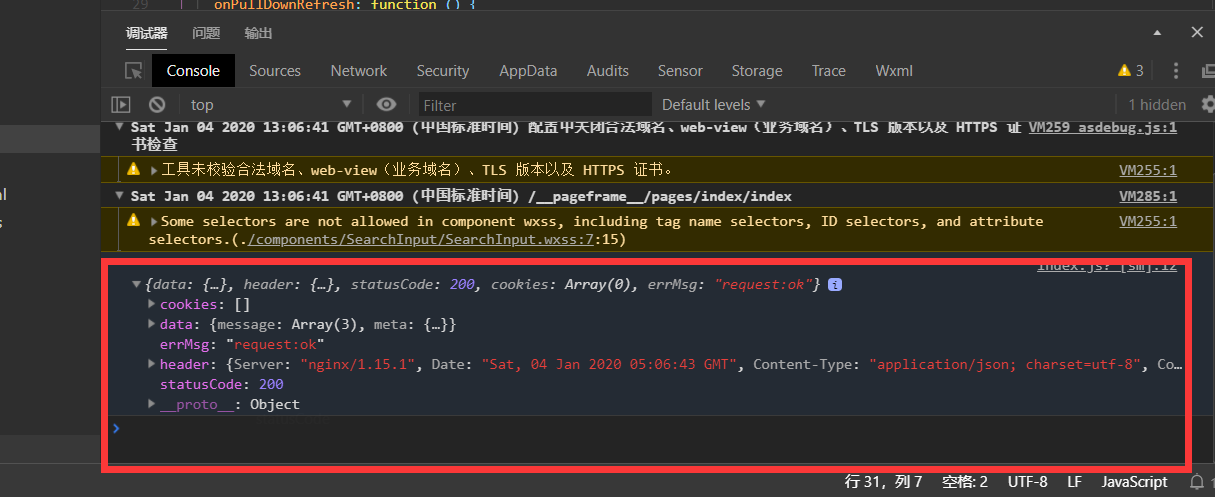Switch to the Security tab

point(443,71)
